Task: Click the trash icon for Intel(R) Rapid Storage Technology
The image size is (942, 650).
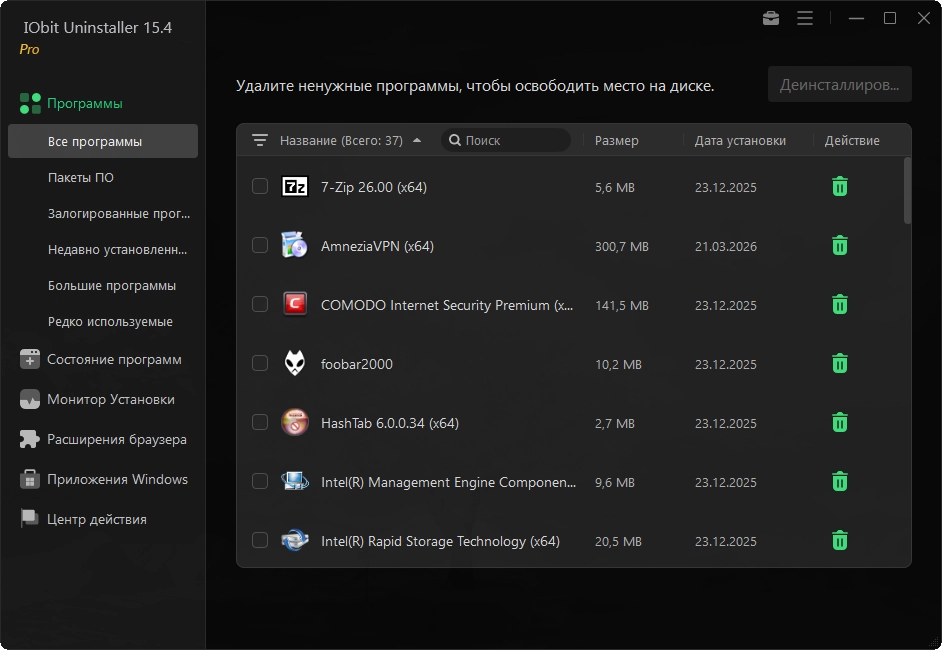Action: pyautogui.click(x=840, y=540)
